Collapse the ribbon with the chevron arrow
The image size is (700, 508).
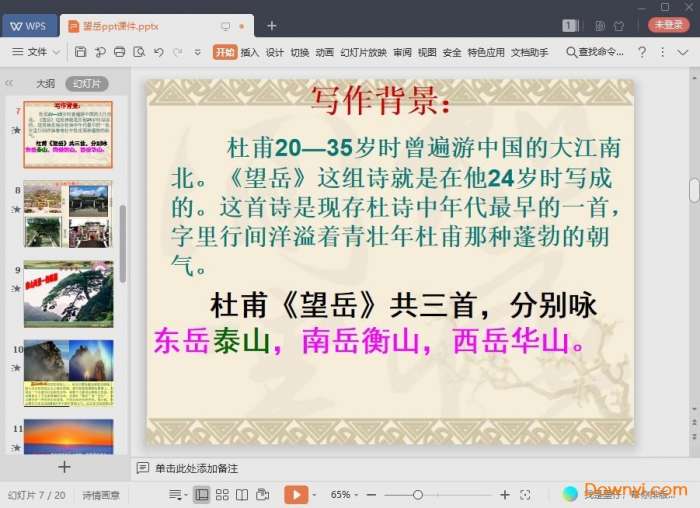tap(683, 53)
